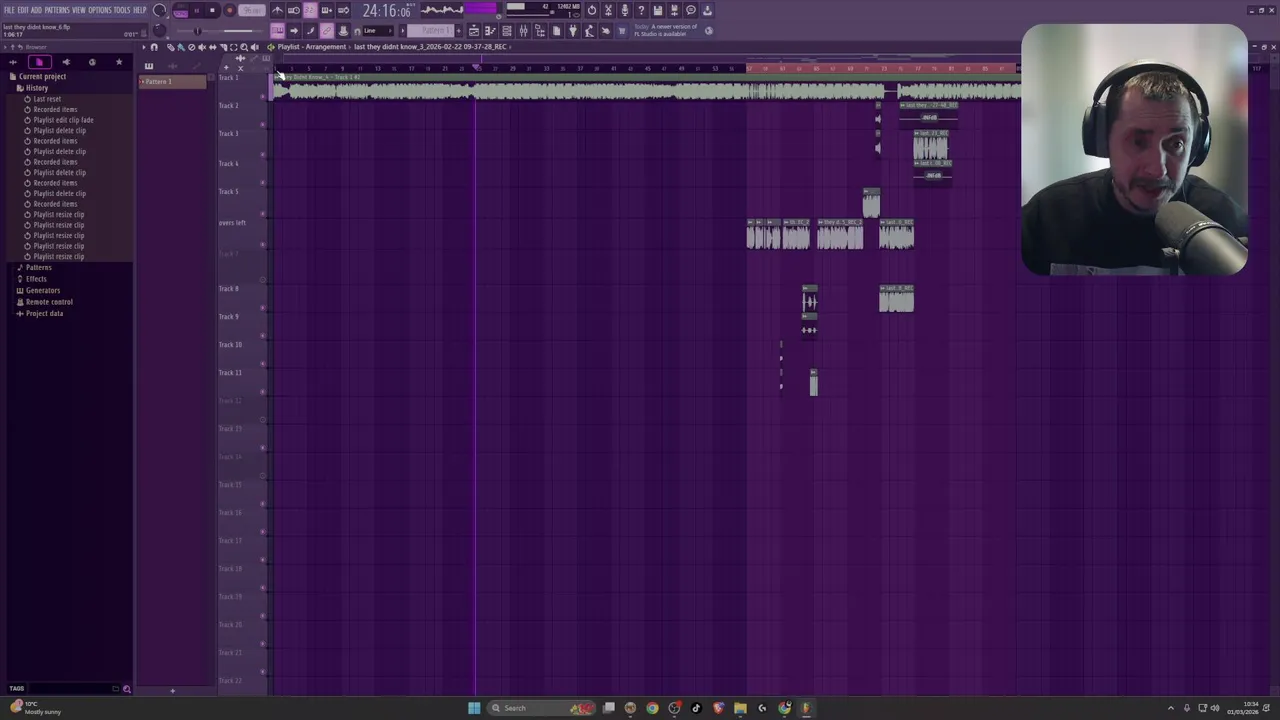
Task: Select Pattern 1 in the picker panel
Action: click(x=172, y=82)
